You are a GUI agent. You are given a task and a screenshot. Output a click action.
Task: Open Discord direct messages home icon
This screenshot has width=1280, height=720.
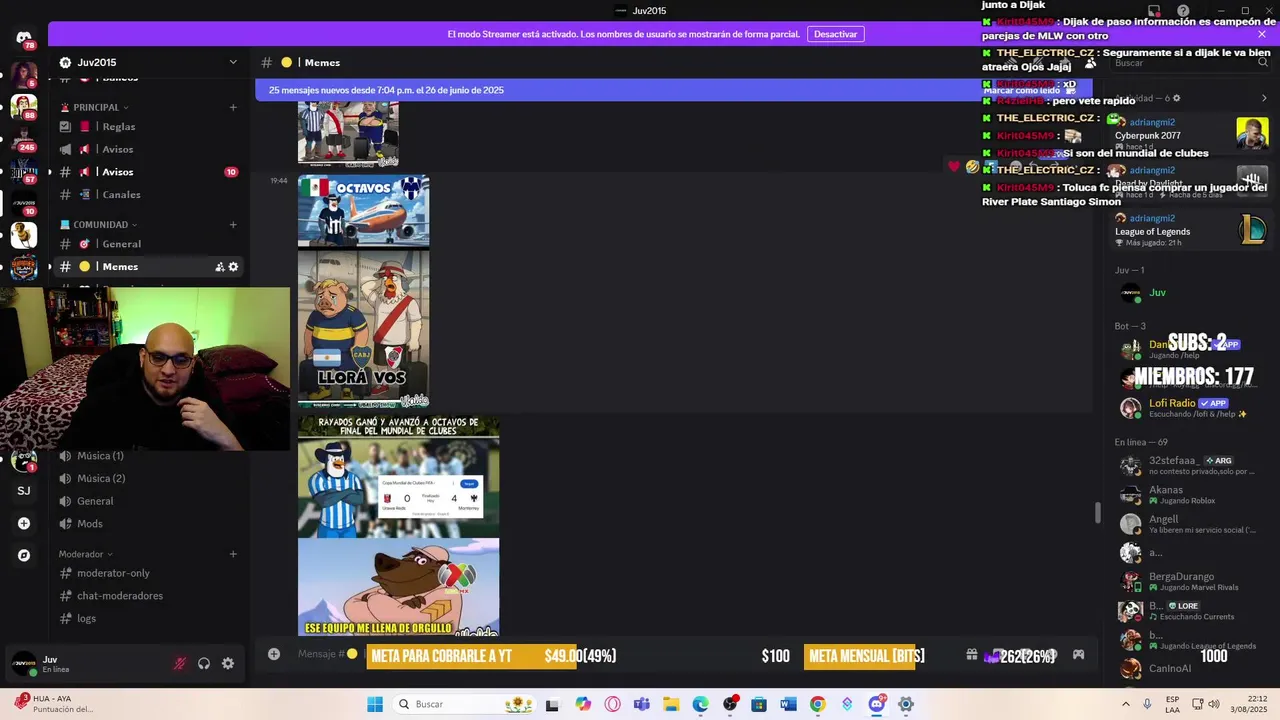coord(24,38)
